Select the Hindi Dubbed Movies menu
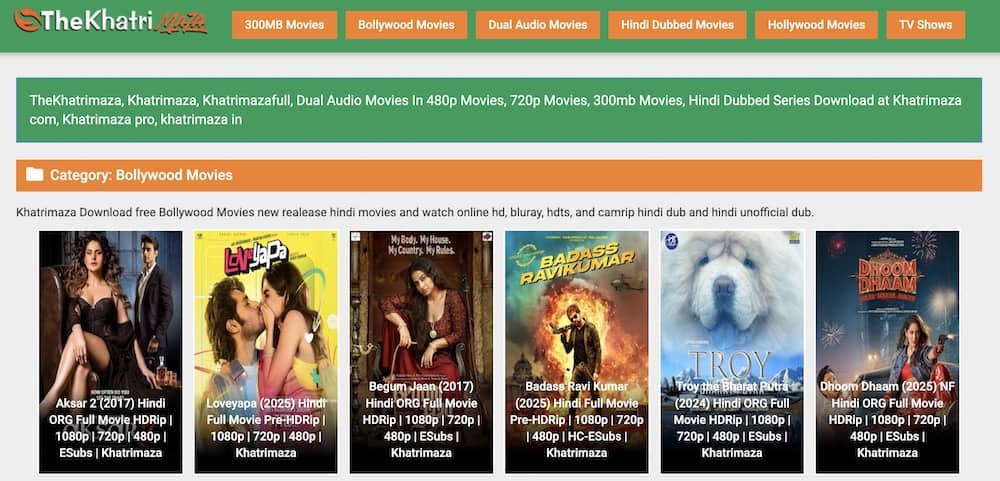Image resolution: width=1000 pixels, height=481 pixels. click(x=677, y=25)
